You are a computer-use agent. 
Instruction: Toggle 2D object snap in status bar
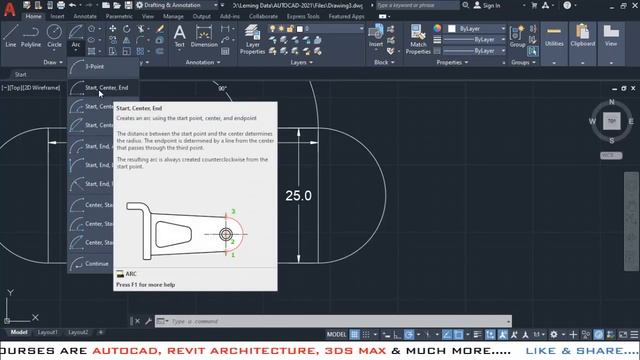coord(458,335)
